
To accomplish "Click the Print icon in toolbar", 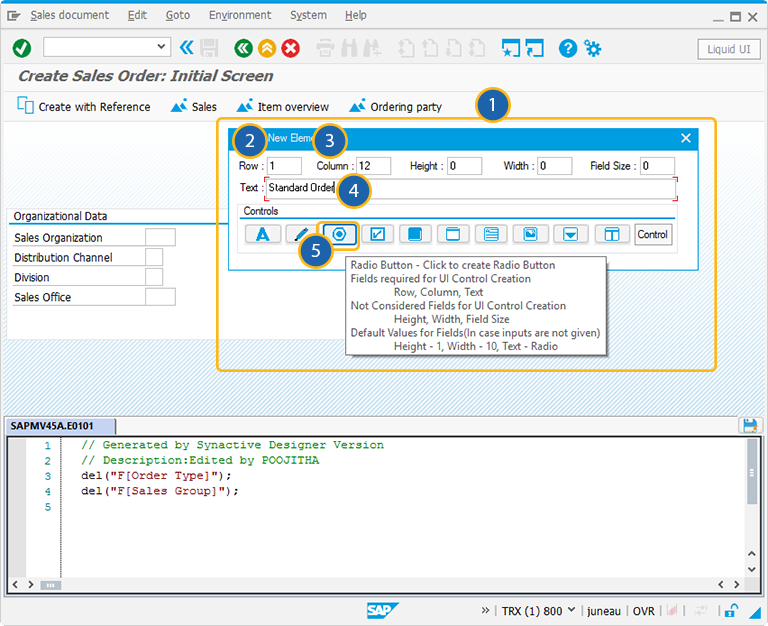I will point(325,48).
